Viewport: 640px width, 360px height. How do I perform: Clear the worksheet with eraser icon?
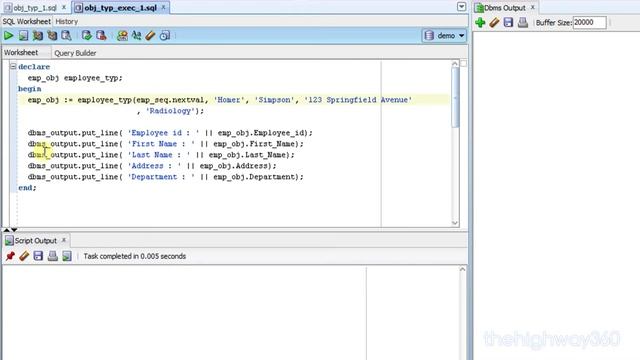(150, 36)
